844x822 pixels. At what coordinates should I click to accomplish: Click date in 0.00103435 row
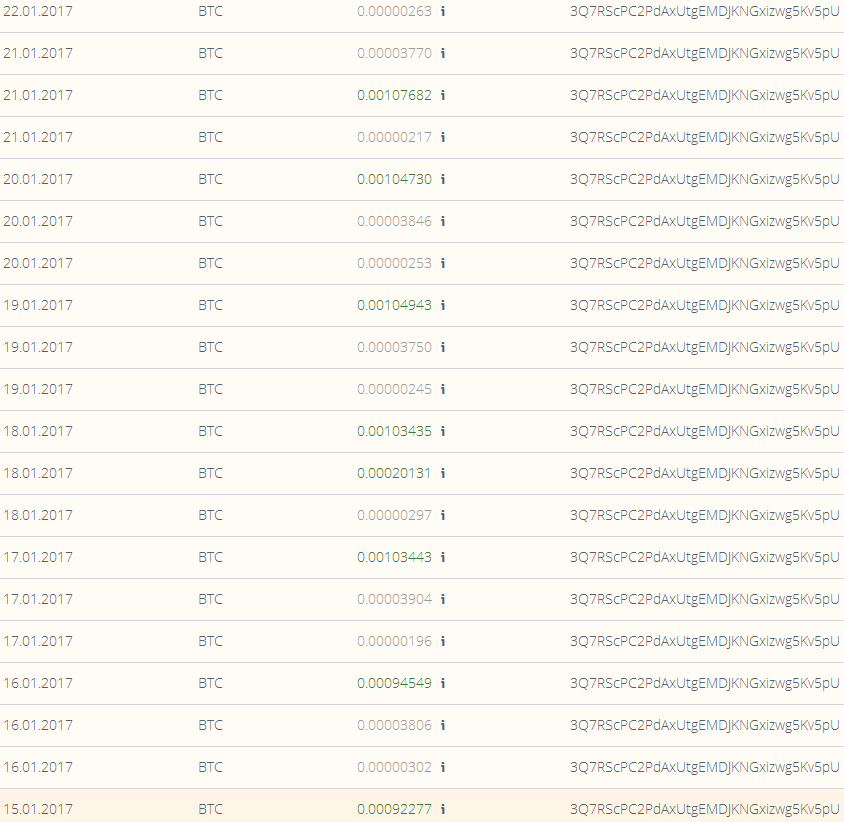tap(38, 431)
